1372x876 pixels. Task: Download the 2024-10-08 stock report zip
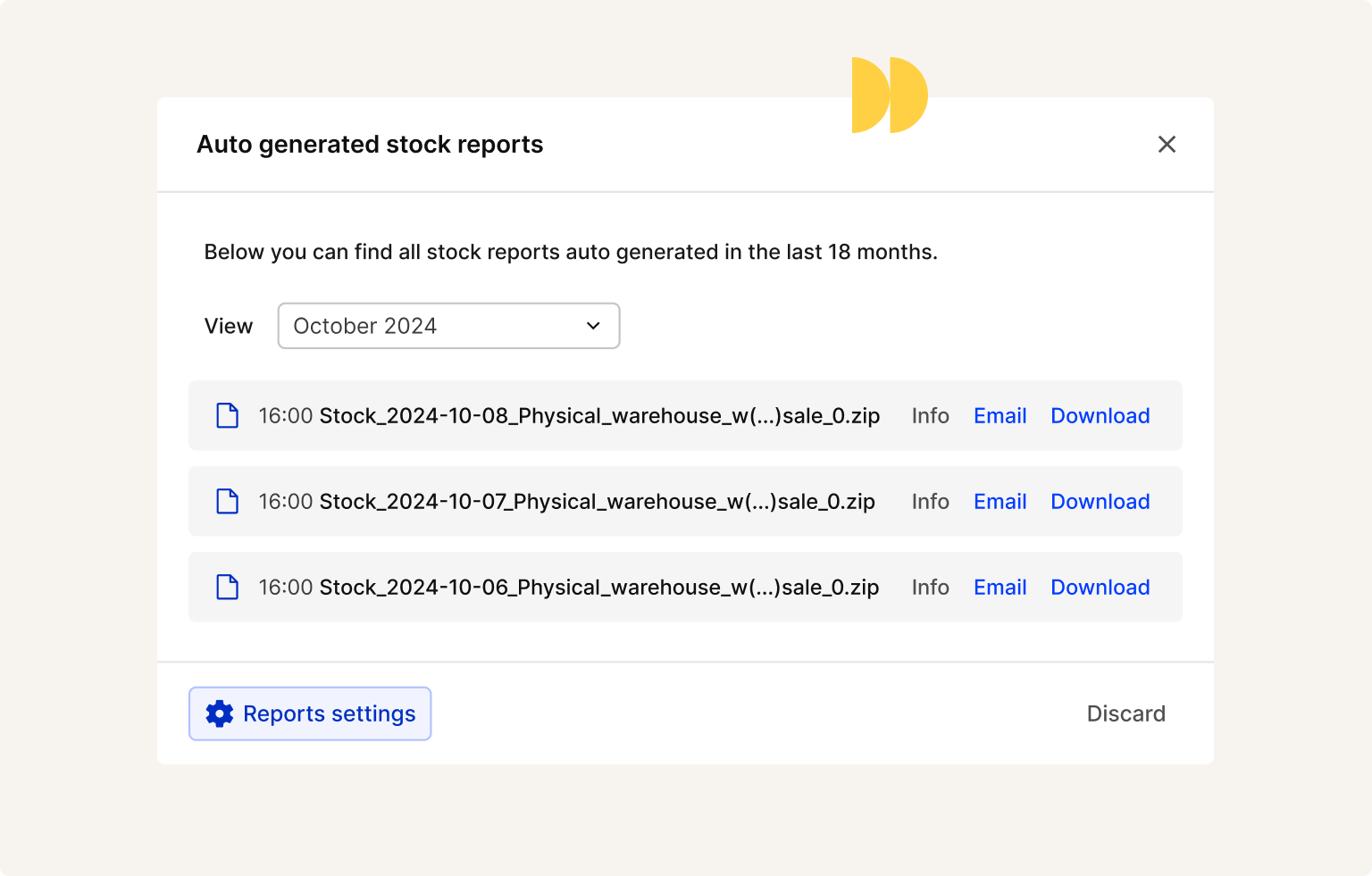1100,415
